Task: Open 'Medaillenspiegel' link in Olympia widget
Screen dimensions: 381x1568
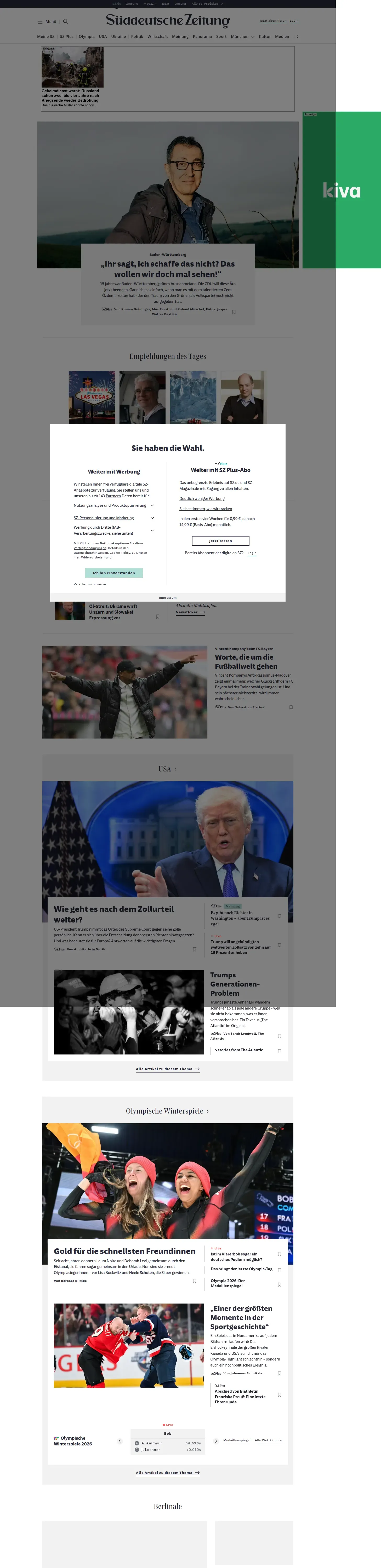Action: pyautogui.click(x=237, y=1440)
